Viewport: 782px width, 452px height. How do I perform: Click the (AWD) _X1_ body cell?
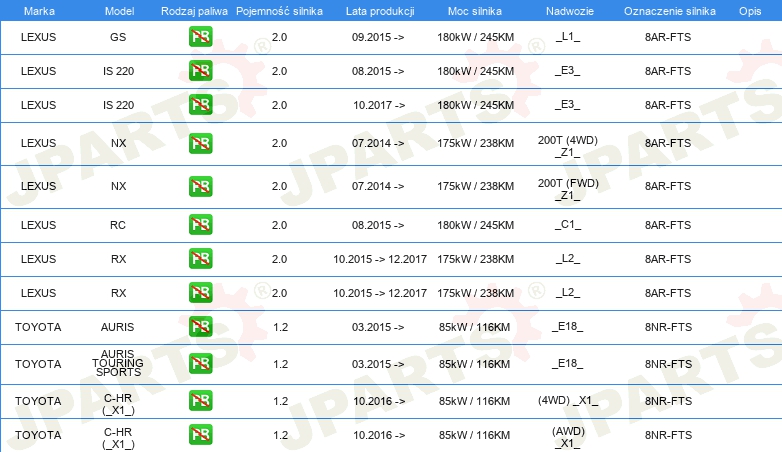pyautogui.click(x=568, y=438)
